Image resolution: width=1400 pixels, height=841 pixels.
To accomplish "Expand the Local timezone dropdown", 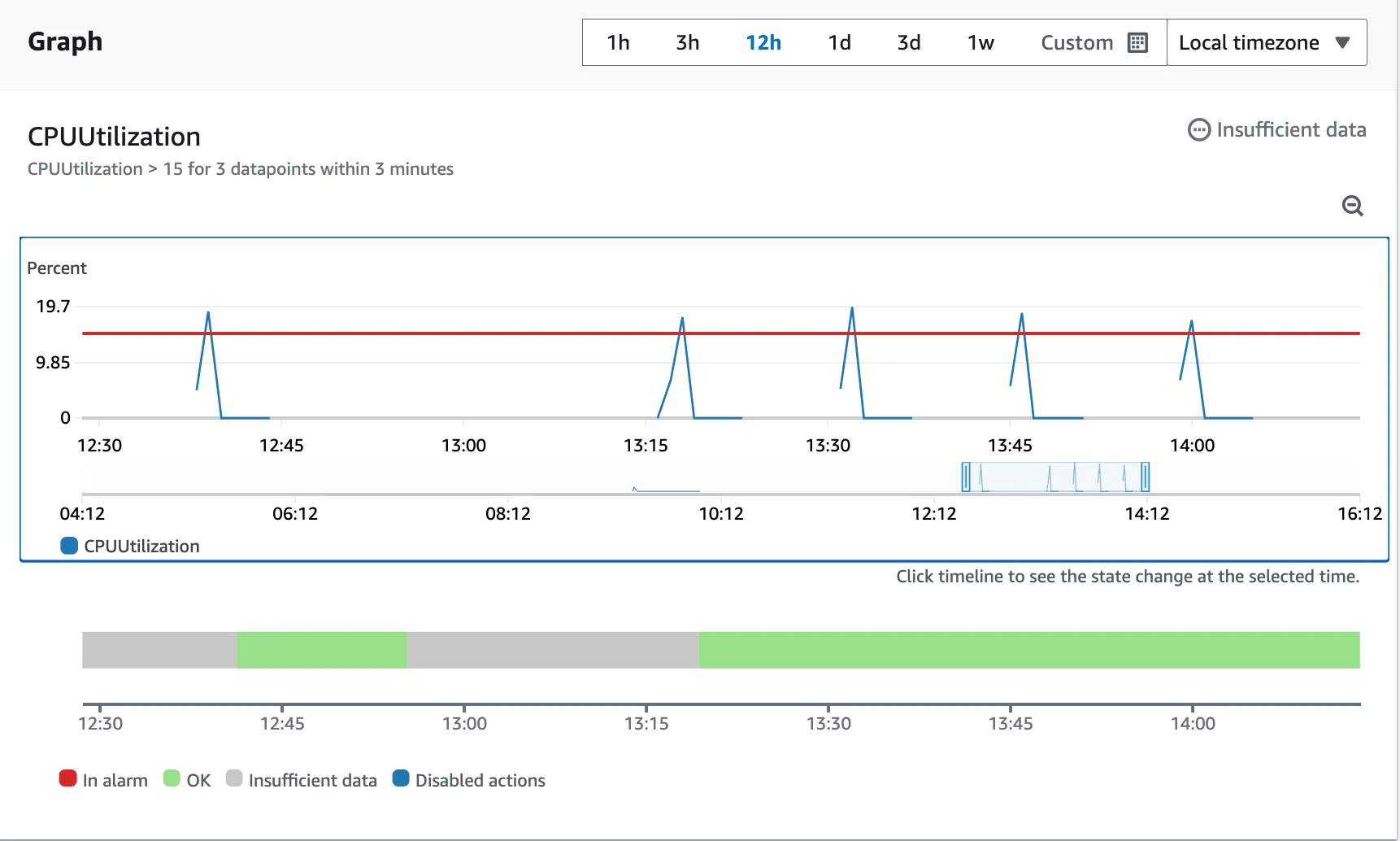I will [1267, 42].
